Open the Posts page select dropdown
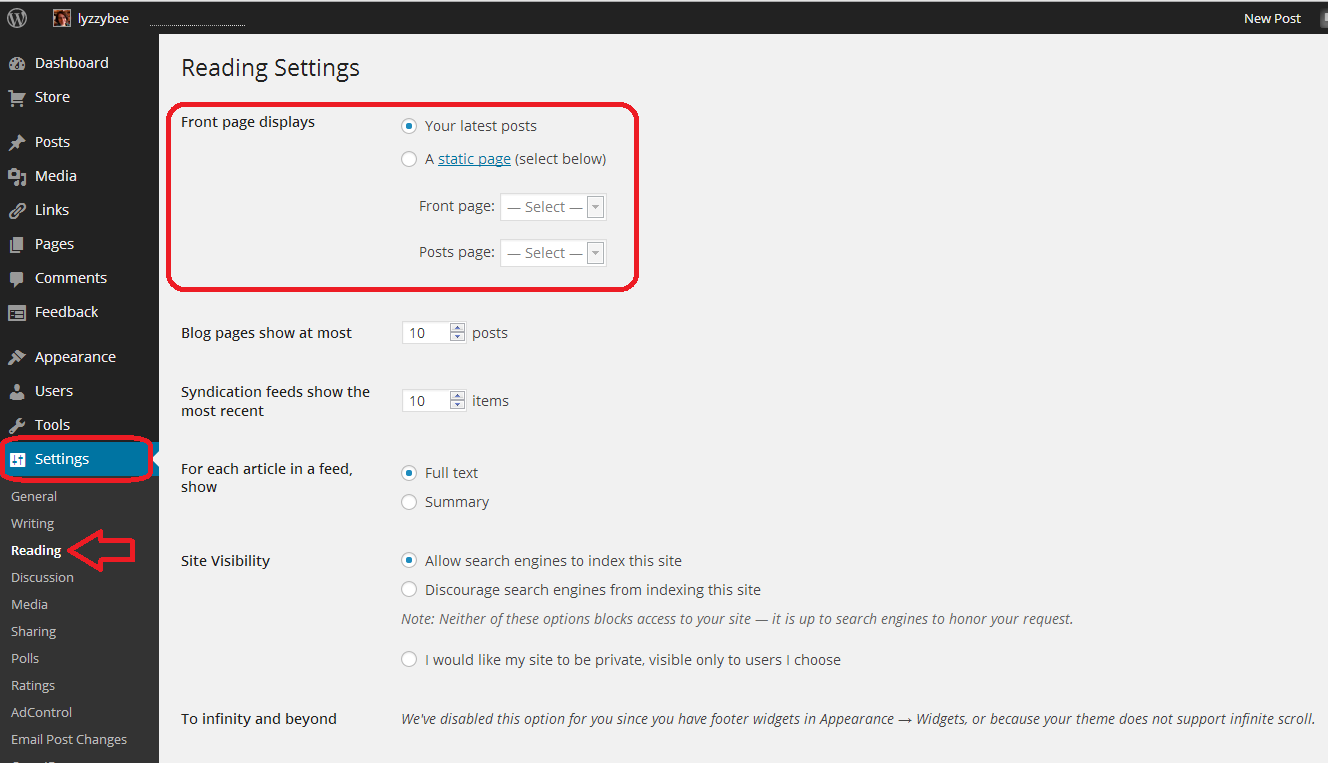Image resolution: width=1328 pixels, height=763 pixels. click(553, 253)
